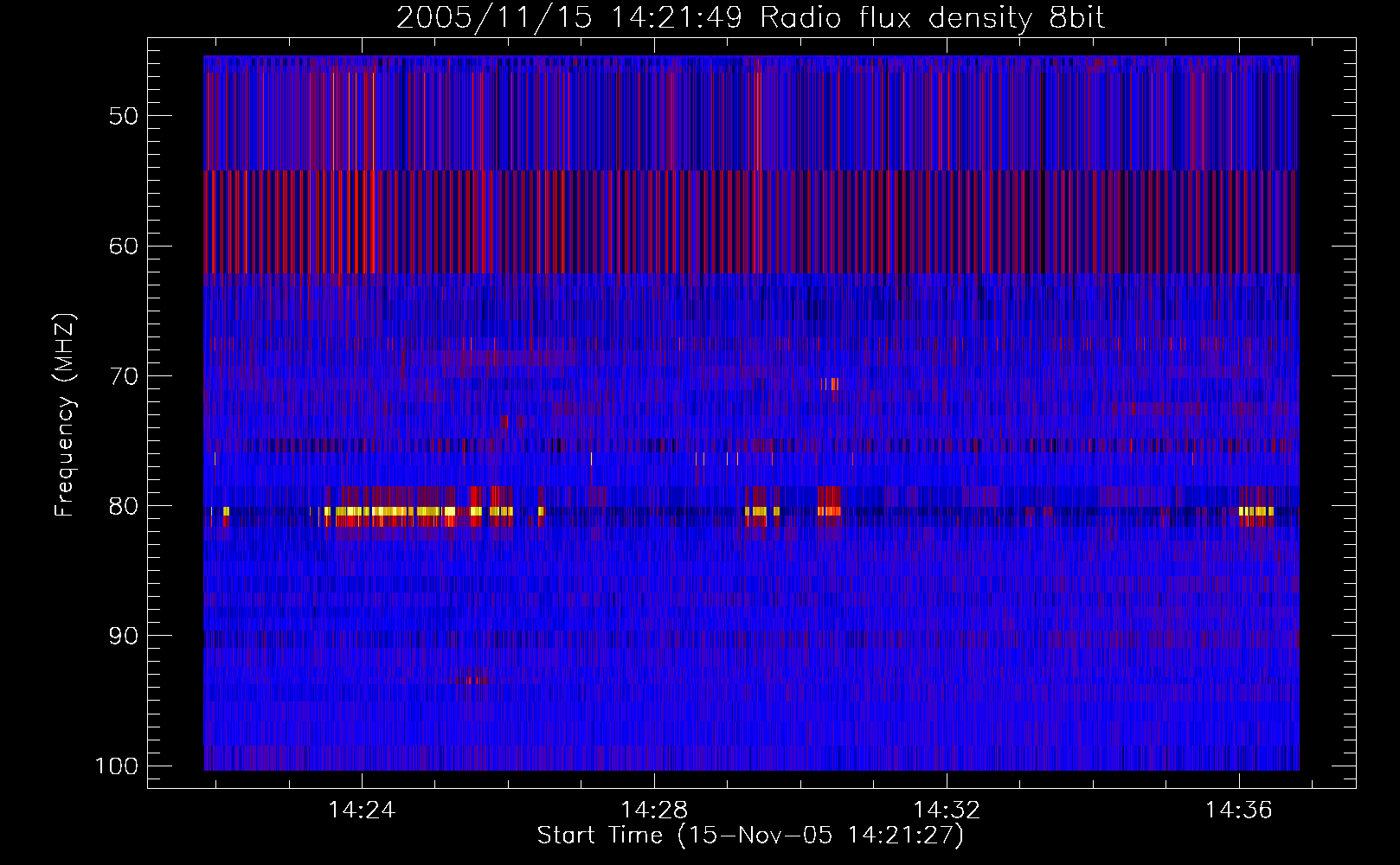Select the 60 frequency tick label

(124, 246)
